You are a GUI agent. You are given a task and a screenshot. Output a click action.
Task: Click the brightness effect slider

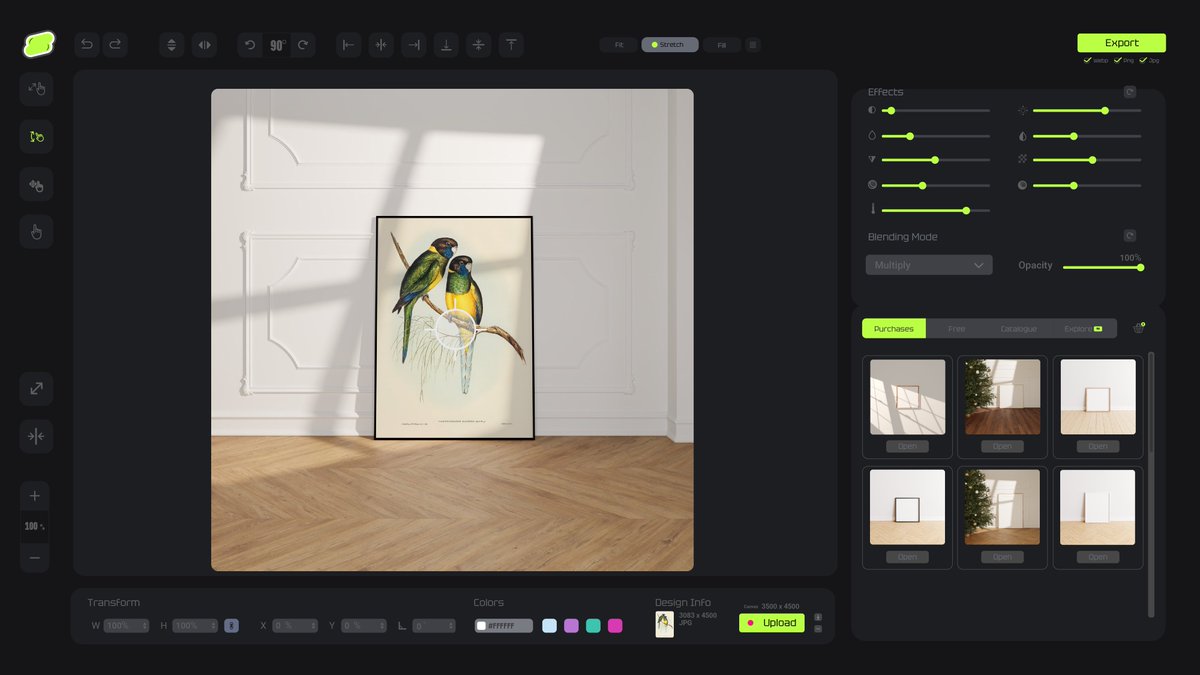click(x=1087, y=110)
